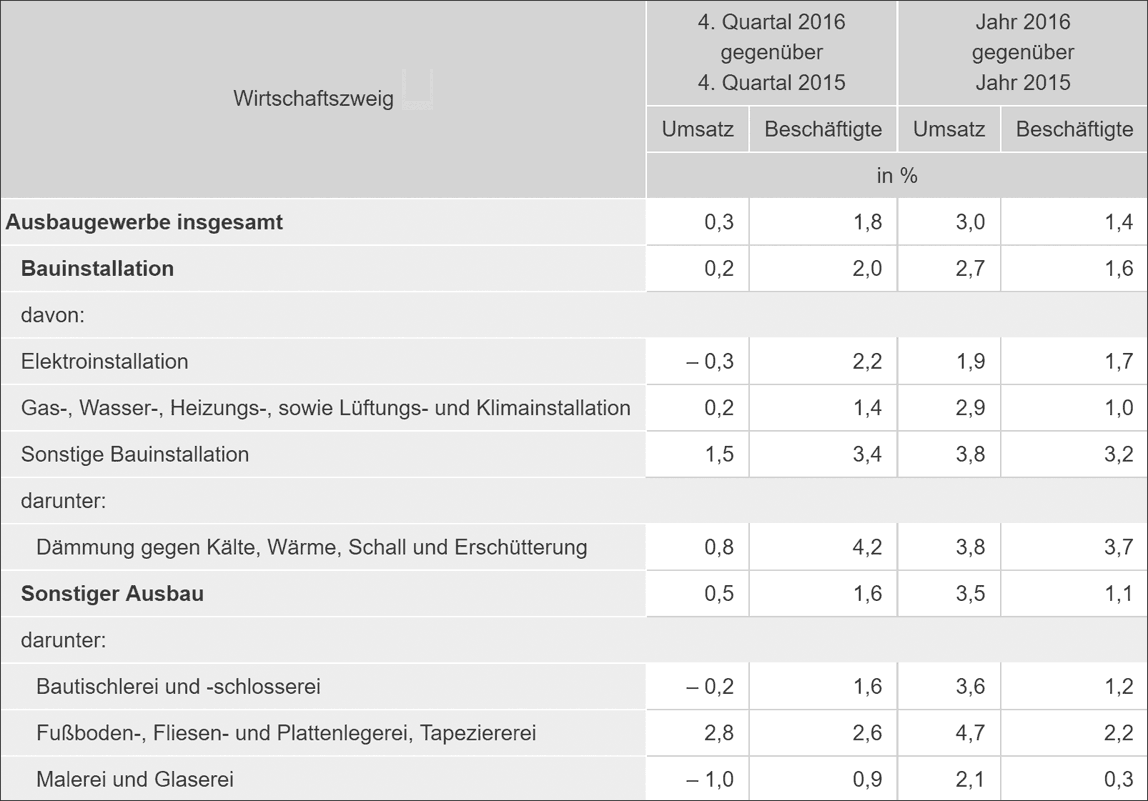
Task: Select the Fußboden-, Fliesen- und Plattenlegerei label
Action: 286,733
